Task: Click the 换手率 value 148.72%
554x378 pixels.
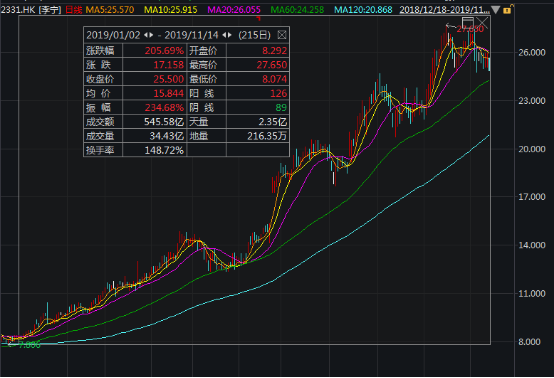Action: coord(164,150)
